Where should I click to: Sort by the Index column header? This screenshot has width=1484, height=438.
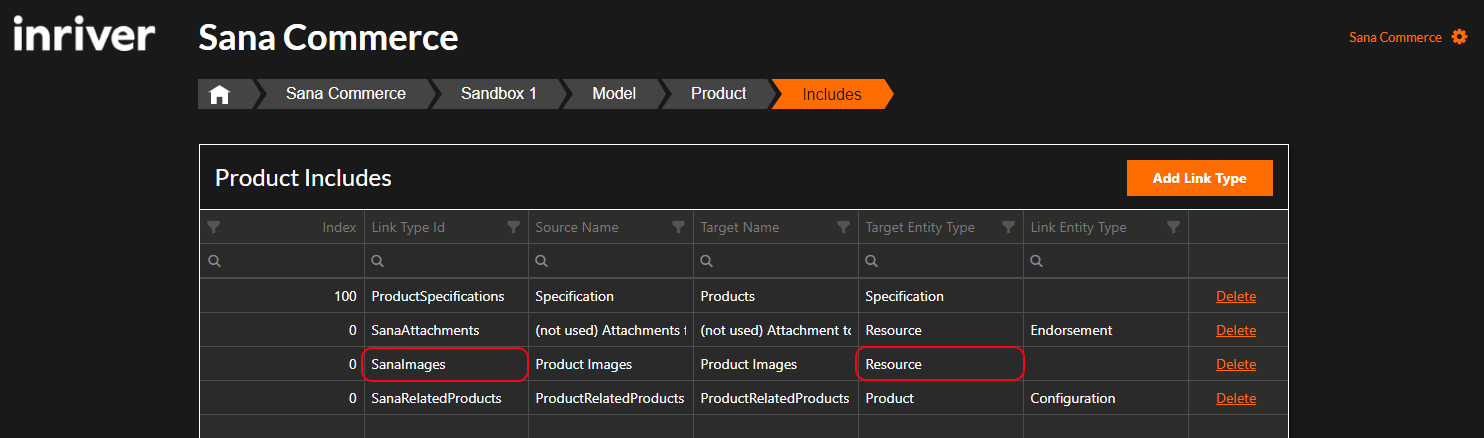339,227
